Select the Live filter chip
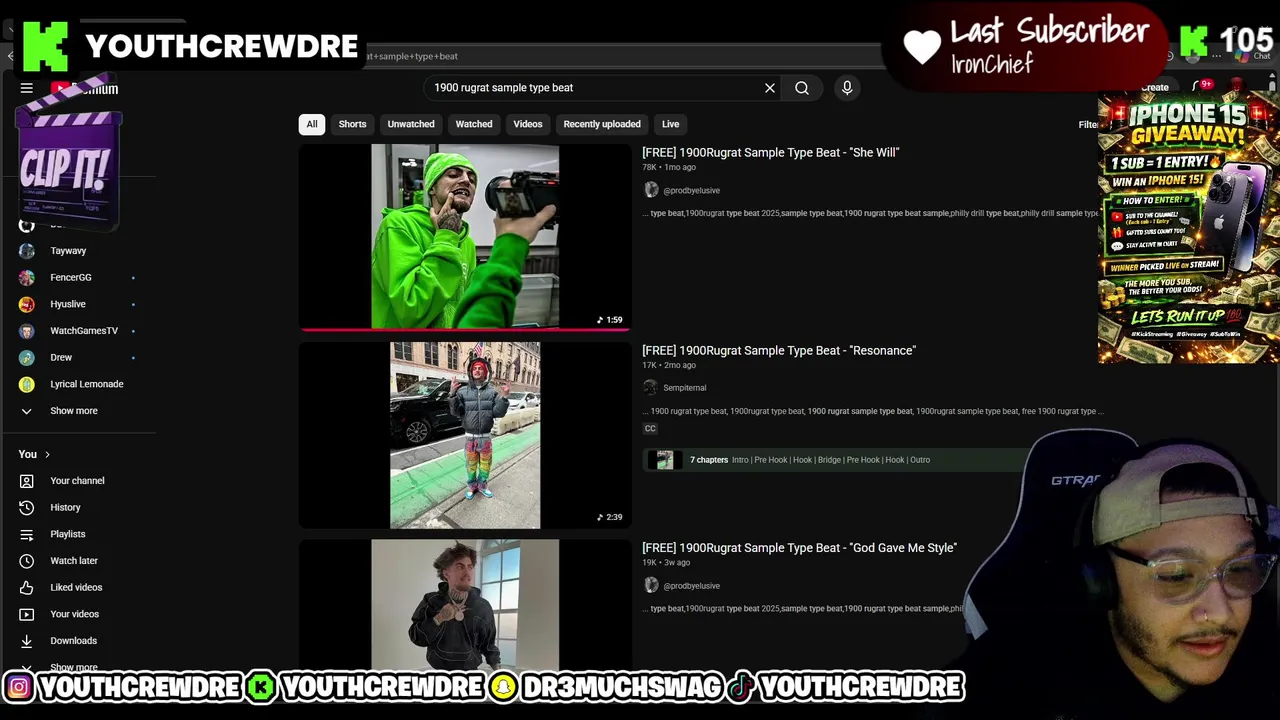The width and height of the screenshot is (1280, 720). 670,124
